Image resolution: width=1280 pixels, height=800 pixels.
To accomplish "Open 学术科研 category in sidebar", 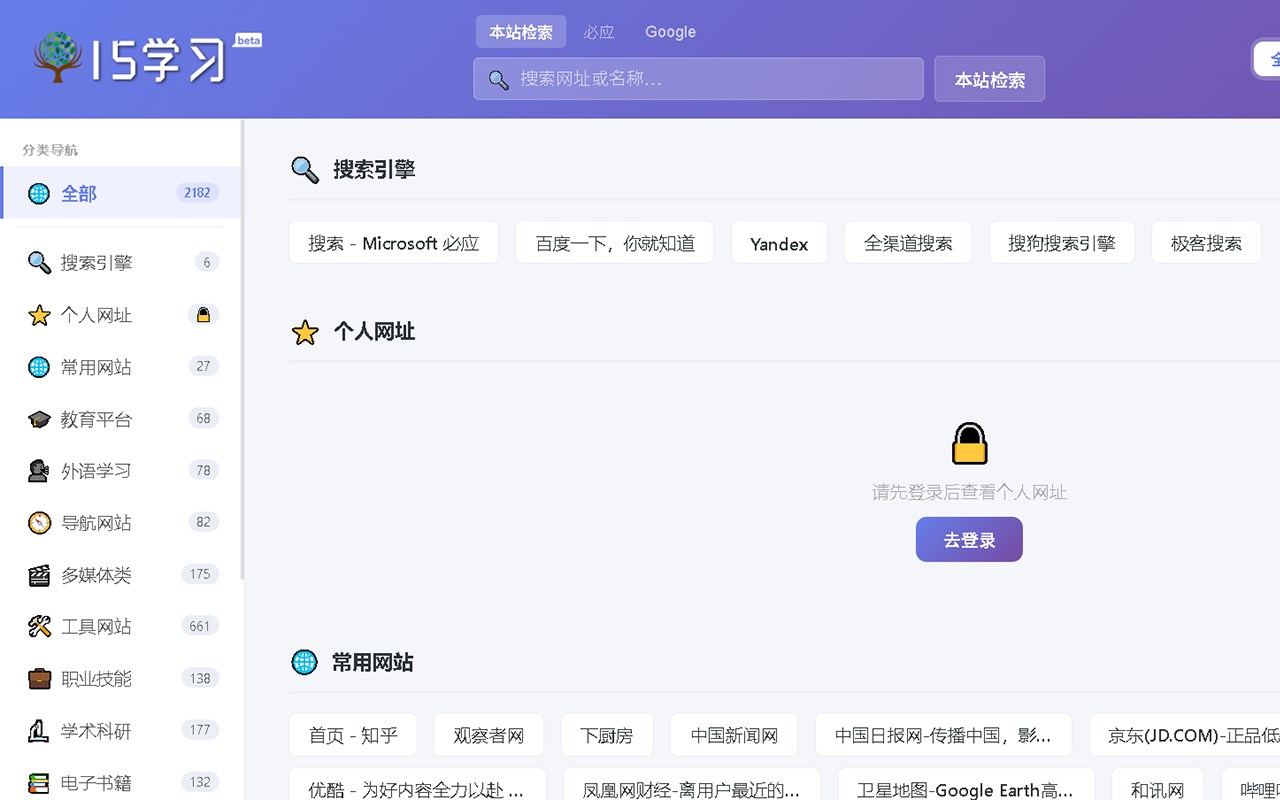I will tap(120, 731).
